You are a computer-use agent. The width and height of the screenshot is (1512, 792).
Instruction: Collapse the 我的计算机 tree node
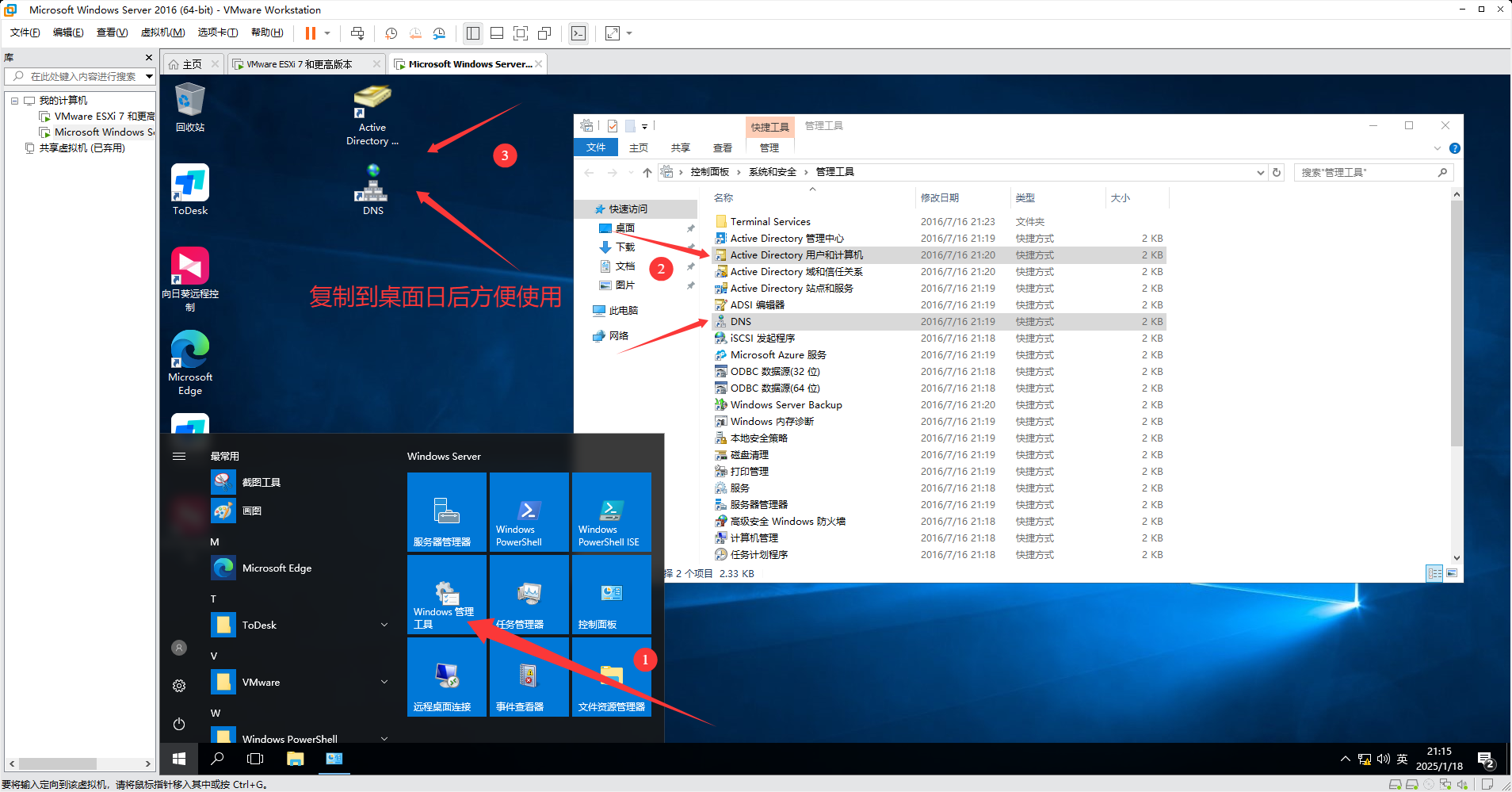click(x=14, y=101)
